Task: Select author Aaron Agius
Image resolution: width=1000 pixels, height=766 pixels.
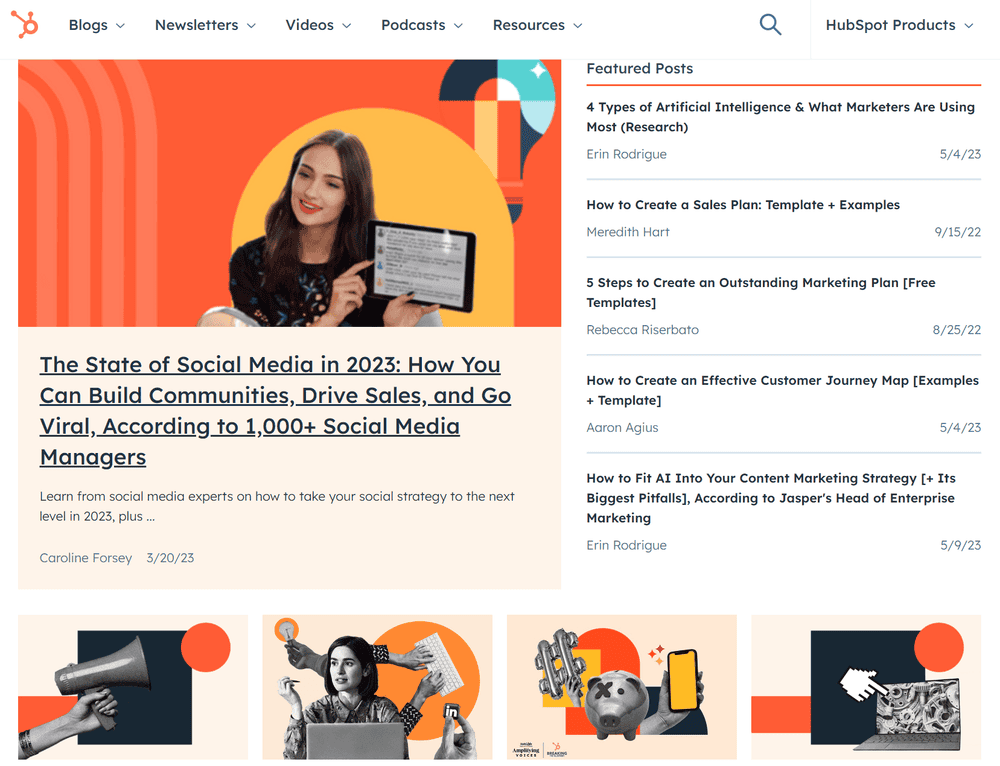Action: pos(622,428)
